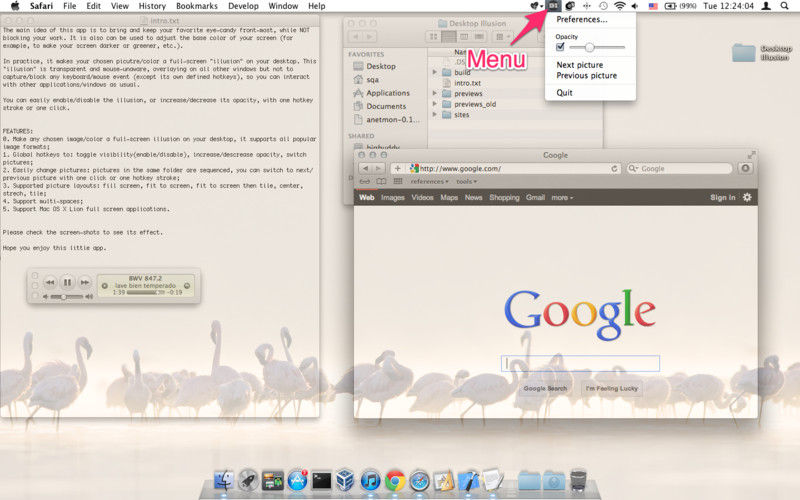Image resolution: width=800 pixels, height=500 pixels.
Task: Open VirtualBox cube icon in the Dock
Action: [346, 480]
